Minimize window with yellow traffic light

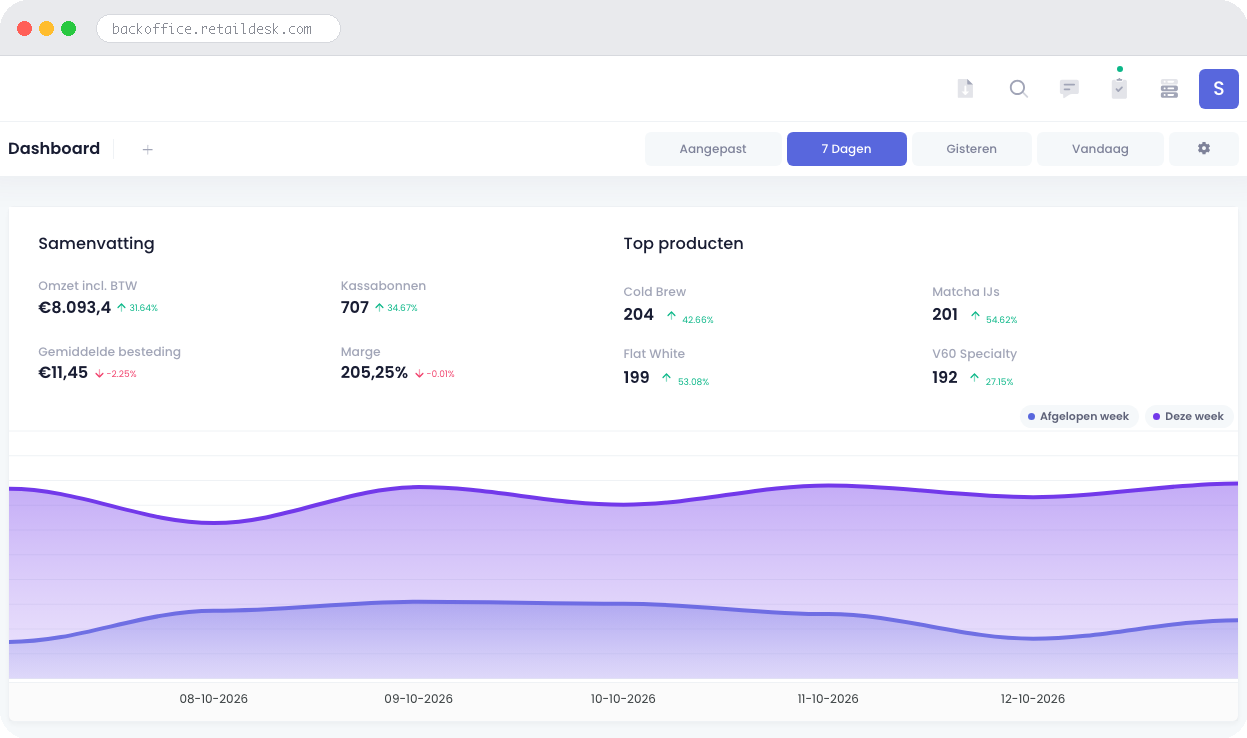[x=47, y=29]
